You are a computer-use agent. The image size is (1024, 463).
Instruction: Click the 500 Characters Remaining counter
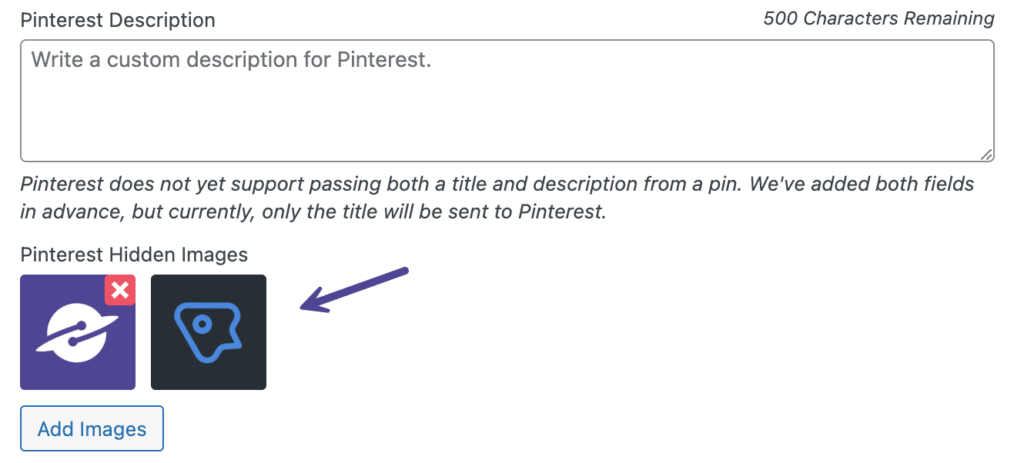click(x=879, y=19)
